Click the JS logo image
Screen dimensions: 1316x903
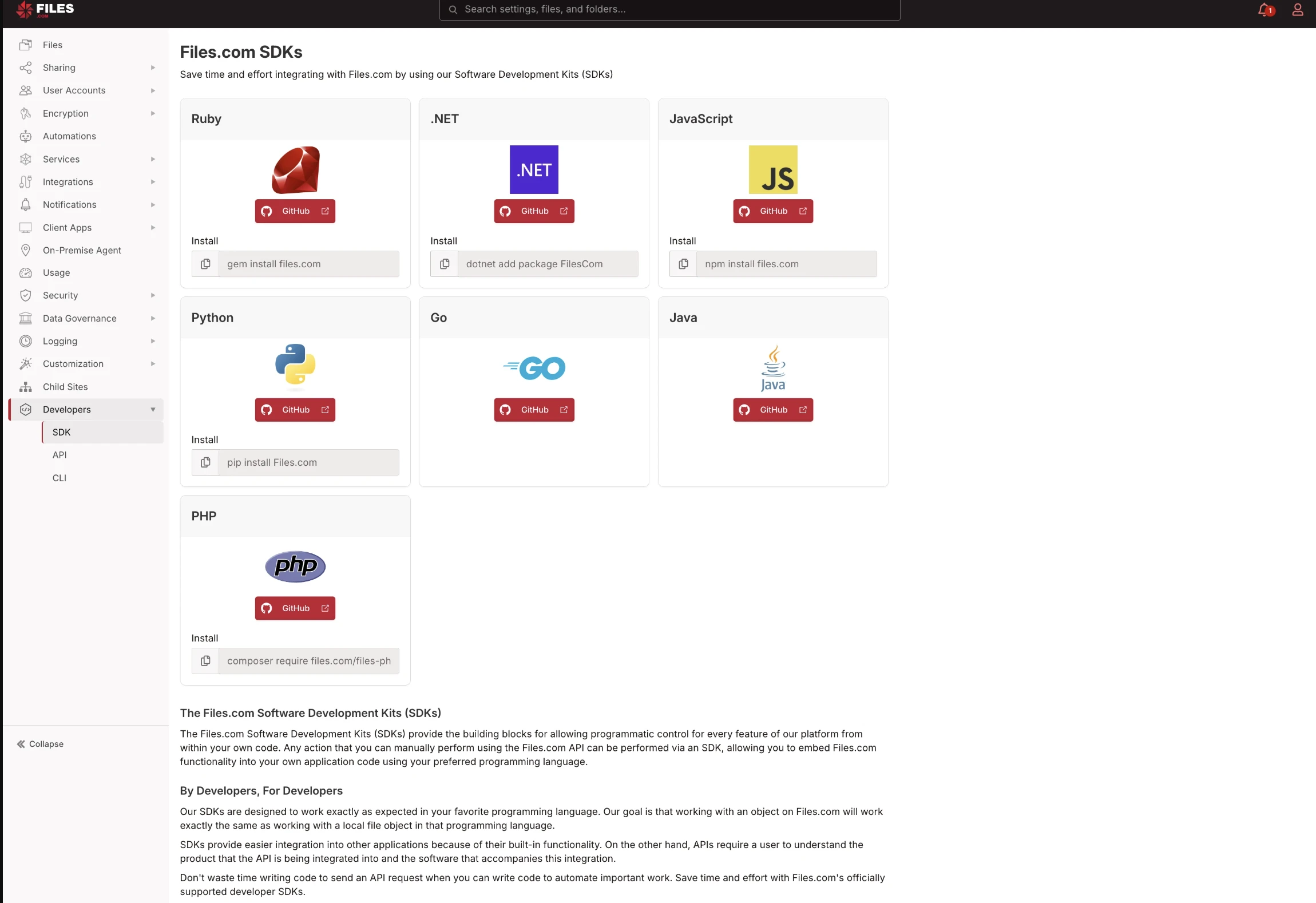coord(773,169)
